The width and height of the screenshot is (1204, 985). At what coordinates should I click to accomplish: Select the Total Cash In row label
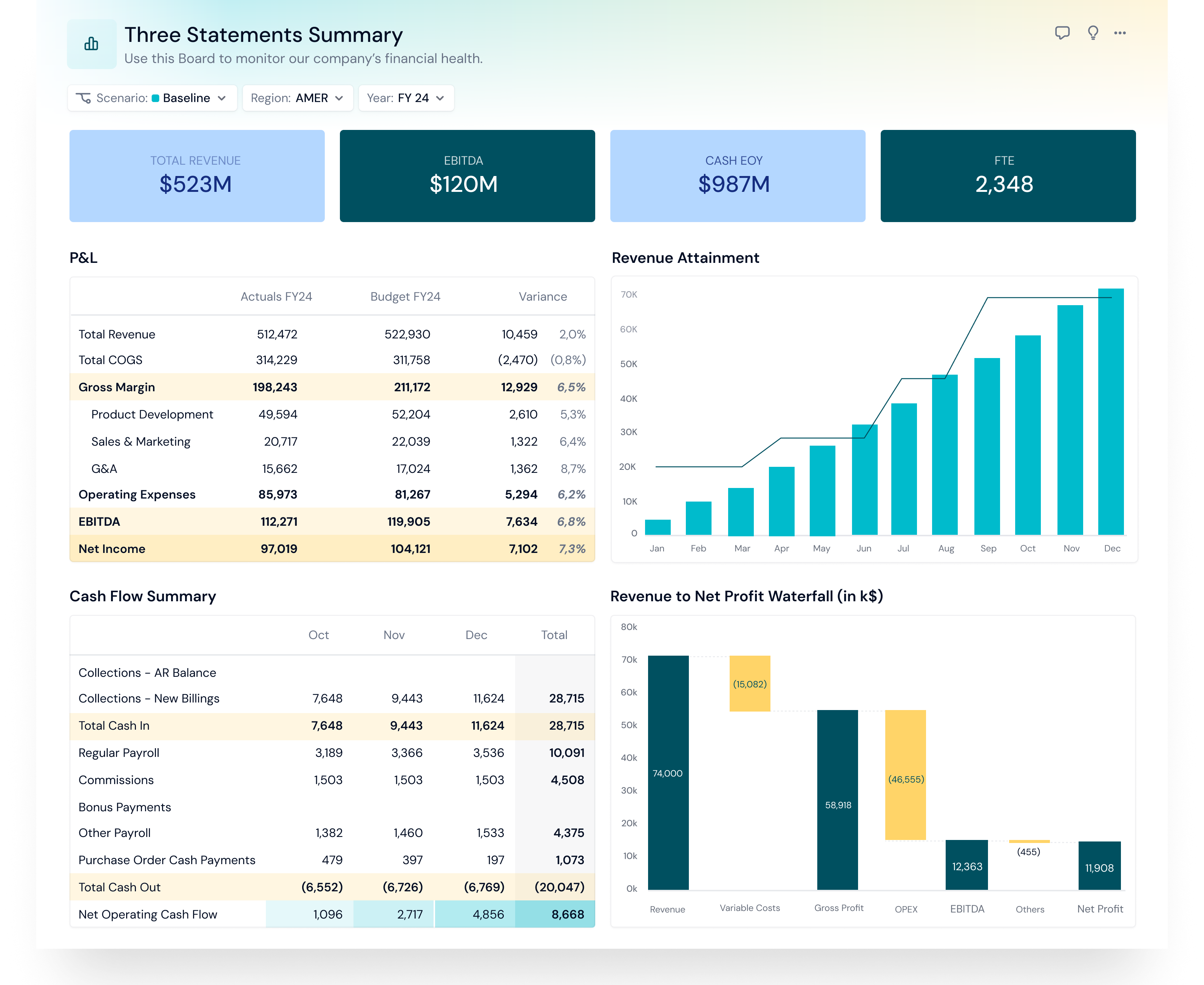click(114, 726)
